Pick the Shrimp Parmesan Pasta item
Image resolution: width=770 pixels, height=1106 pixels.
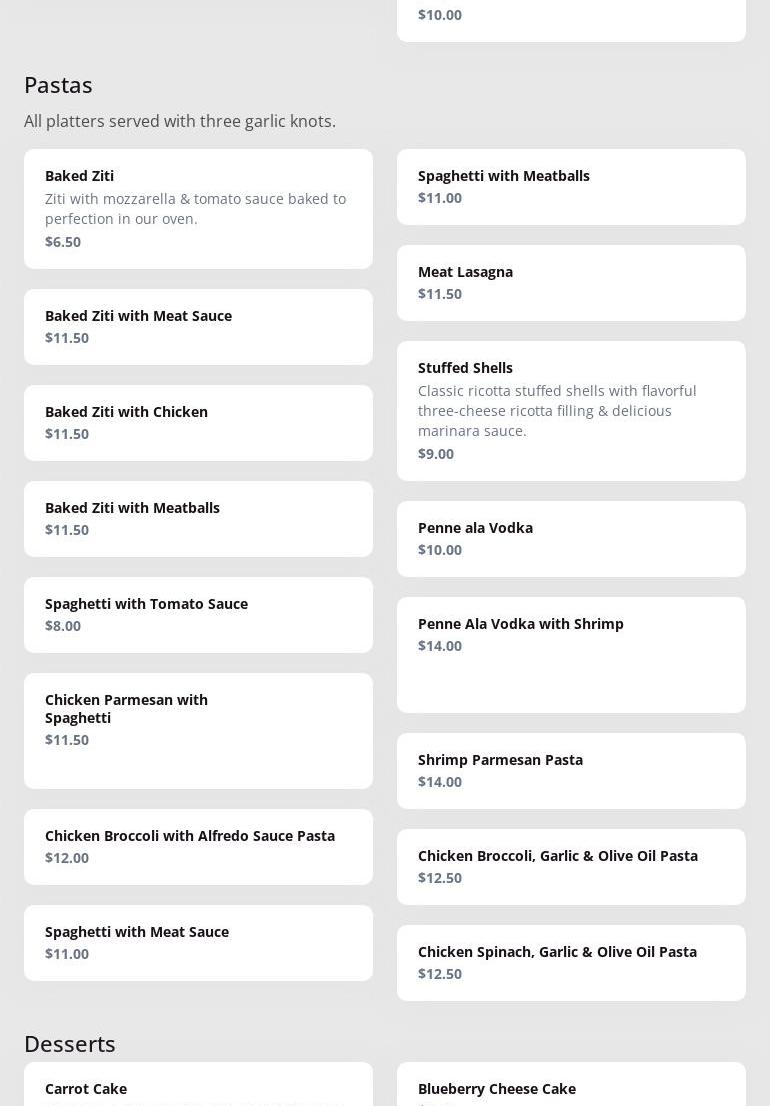[x=571, y=770]
